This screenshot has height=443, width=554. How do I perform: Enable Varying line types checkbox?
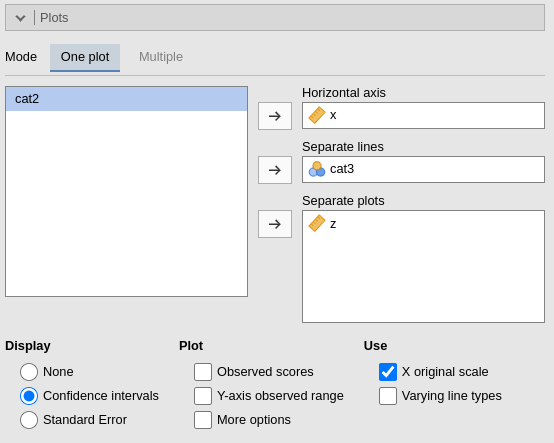(388, 396)
